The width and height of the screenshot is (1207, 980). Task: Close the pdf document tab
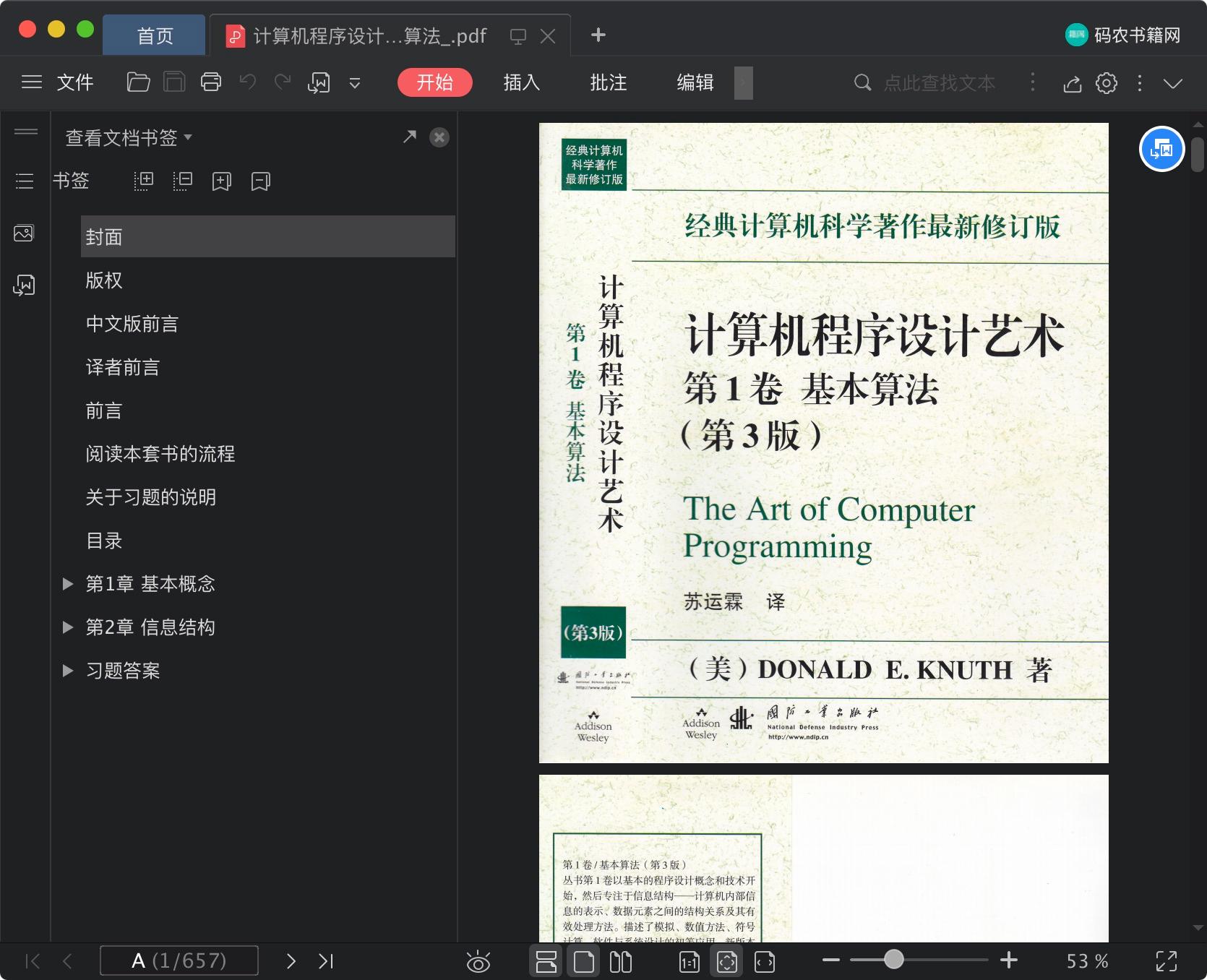[x=548, y=36]
